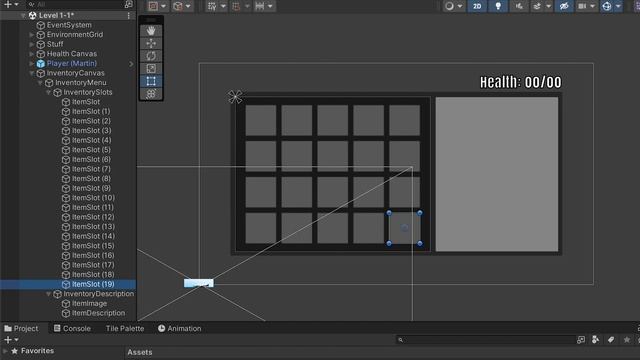Open the draw mode dropdown arrow

coord(460,6)
